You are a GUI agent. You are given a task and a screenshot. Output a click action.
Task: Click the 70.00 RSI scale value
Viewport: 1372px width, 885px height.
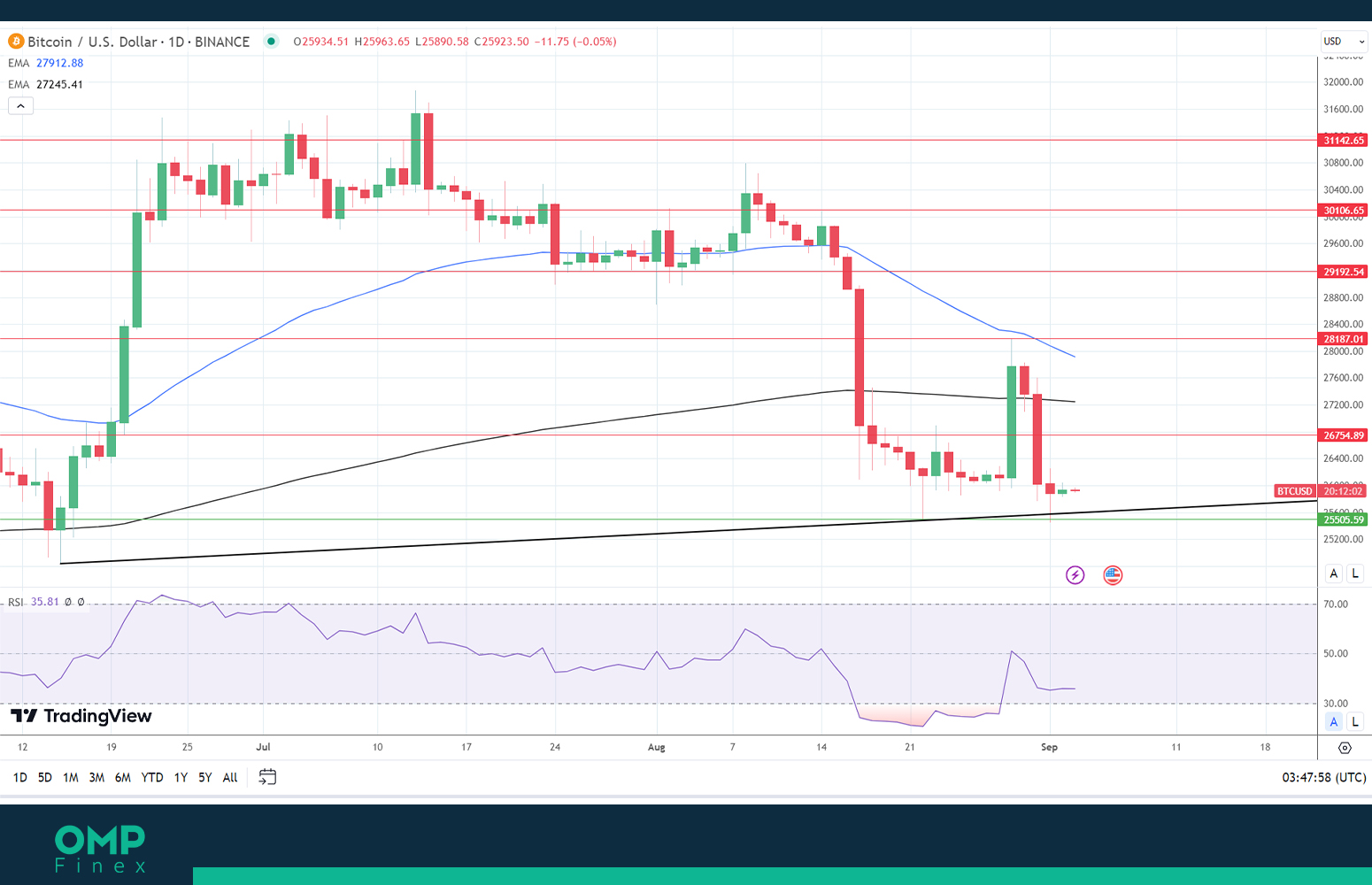[x=1336, y=604]
